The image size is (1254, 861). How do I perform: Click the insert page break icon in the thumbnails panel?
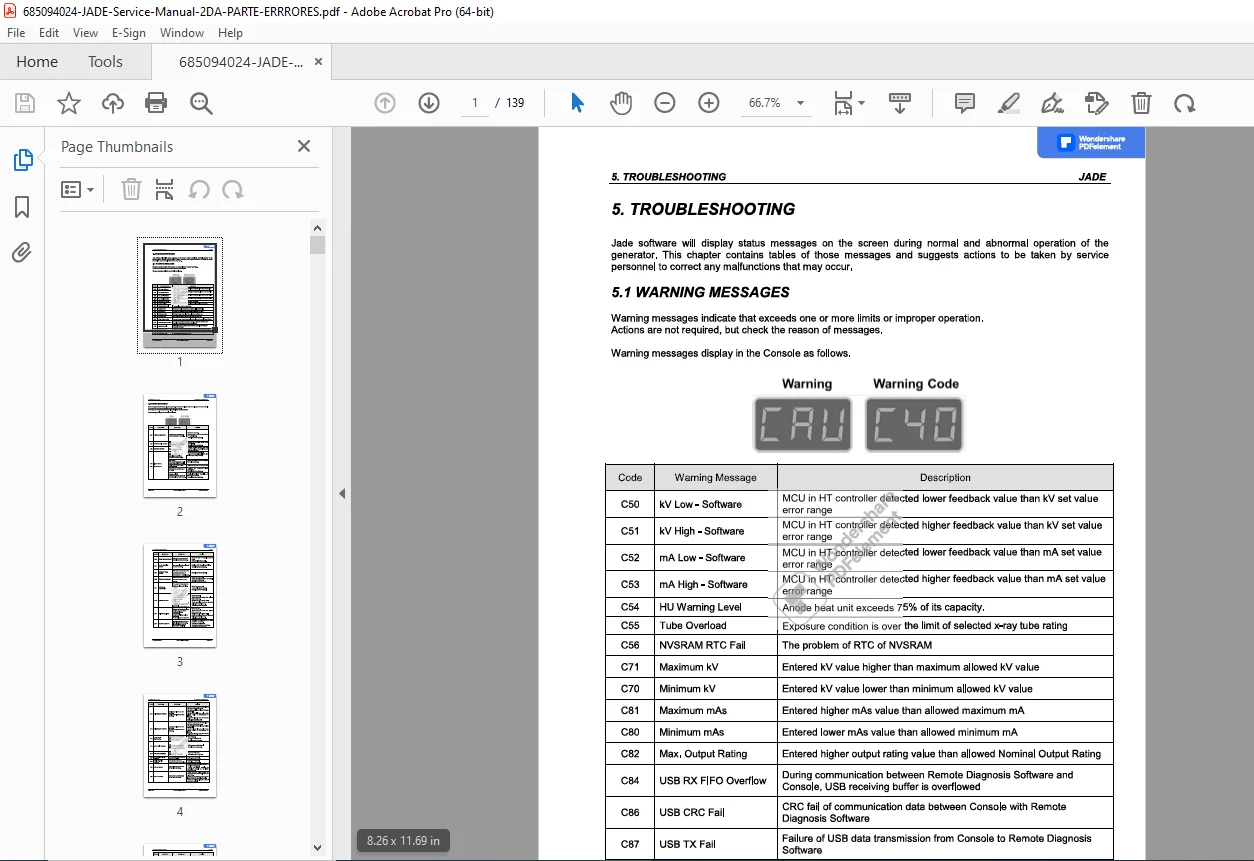pos(165,189)
